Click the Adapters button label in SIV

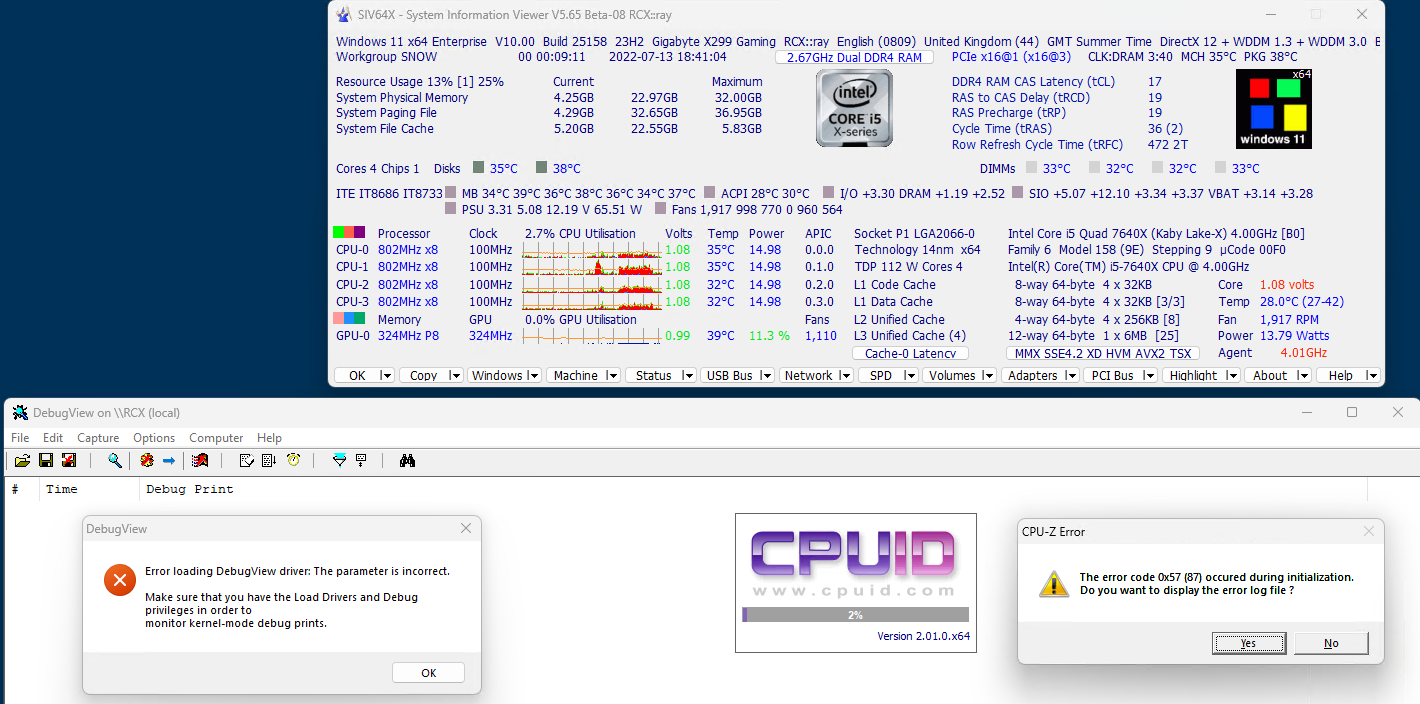(1033, 376)
